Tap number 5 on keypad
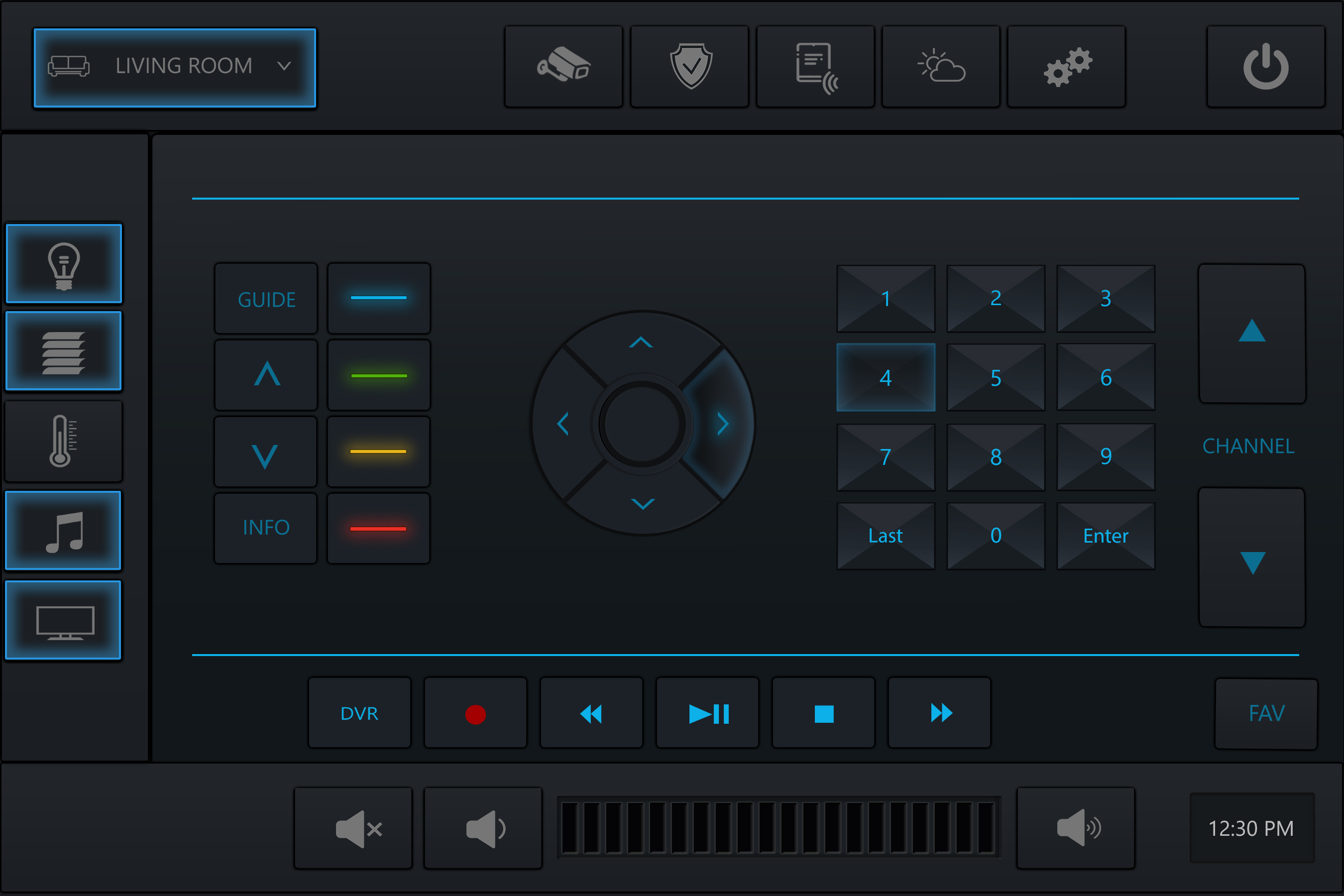 (996, 377)
